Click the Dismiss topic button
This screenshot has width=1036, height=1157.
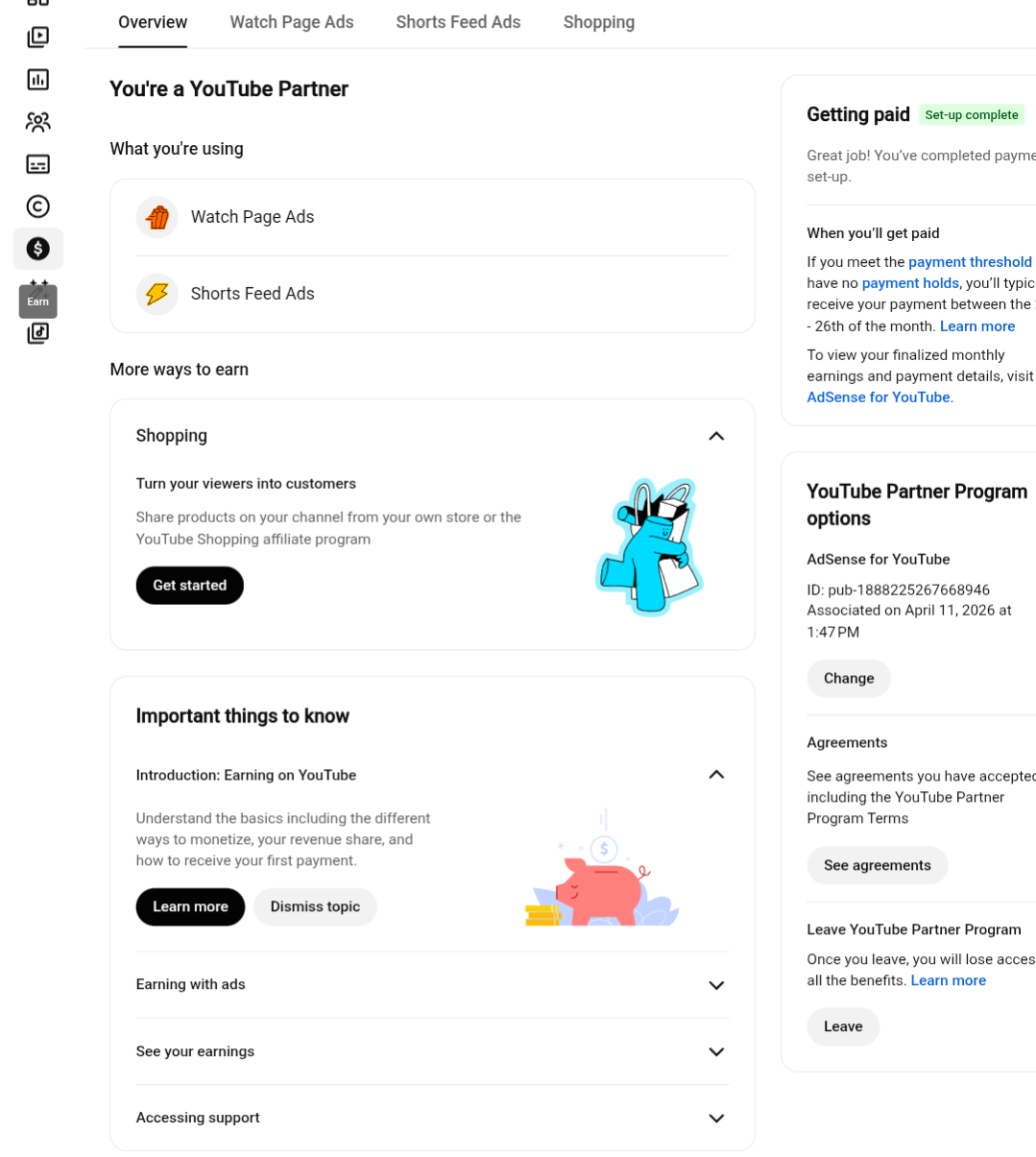315,907
